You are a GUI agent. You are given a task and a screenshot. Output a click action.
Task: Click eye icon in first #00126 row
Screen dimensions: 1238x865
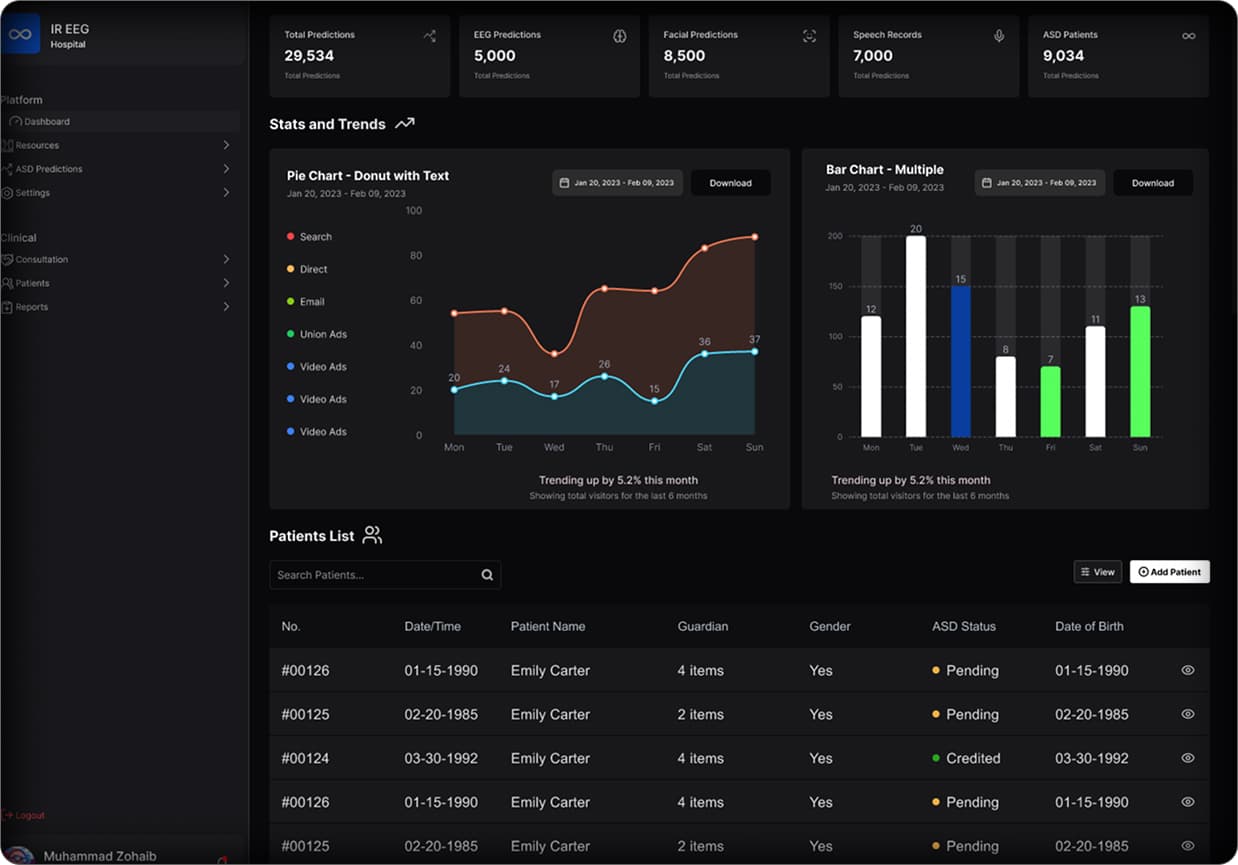point(1187,670)
